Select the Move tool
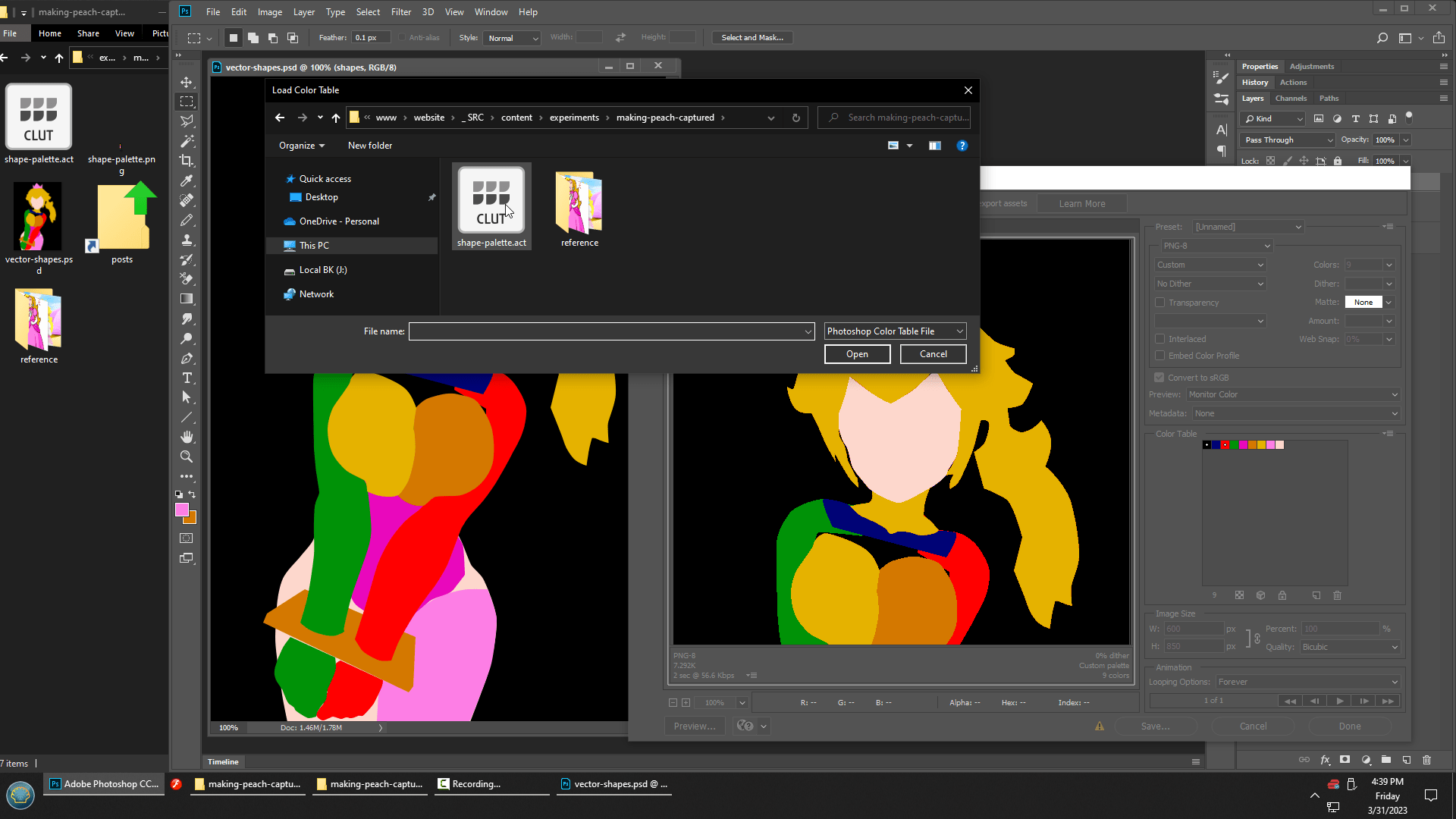Screen dimensions: 1456x819 tap(187, 82)
